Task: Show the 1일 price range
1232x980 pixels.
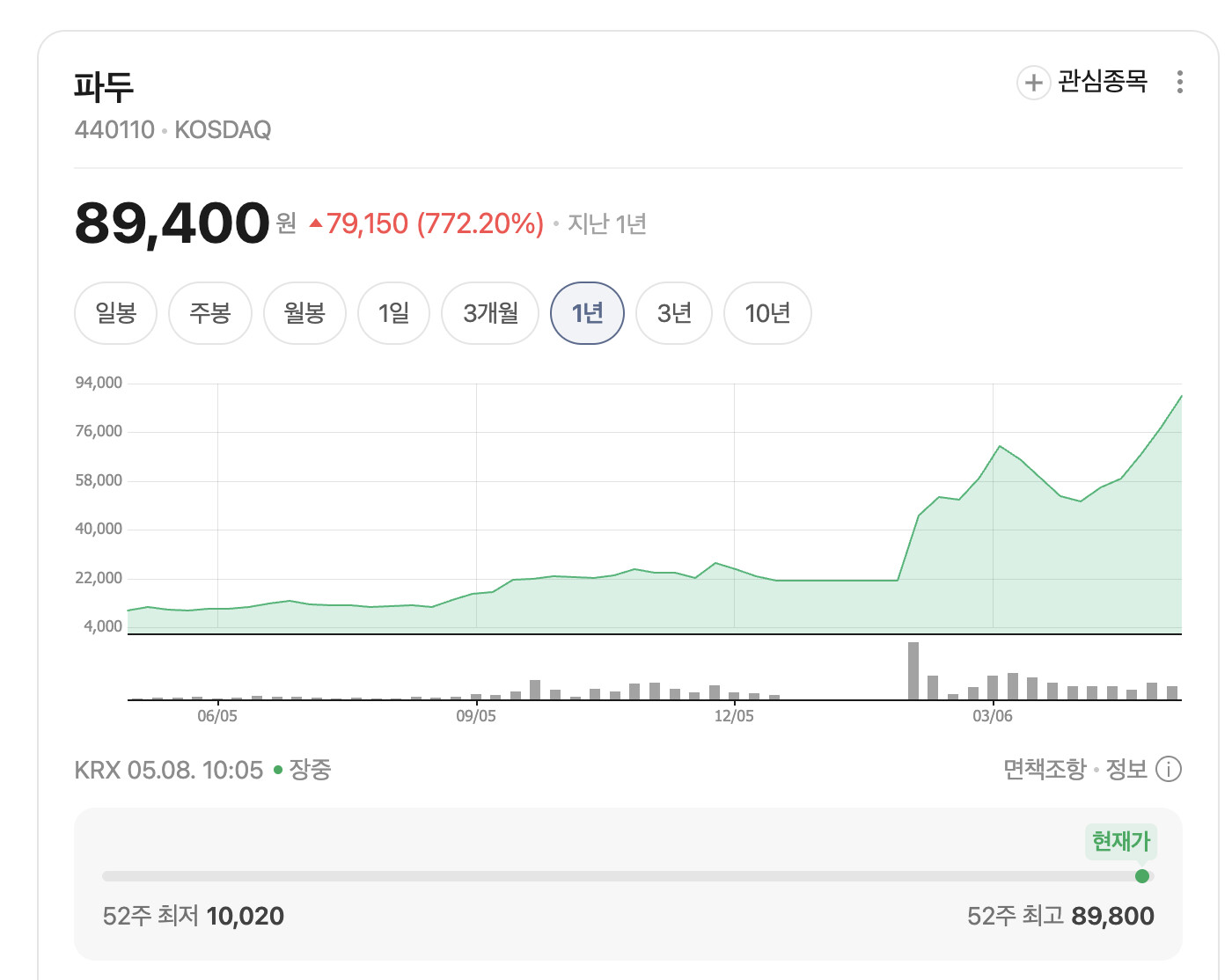Action: coord(393,313)
